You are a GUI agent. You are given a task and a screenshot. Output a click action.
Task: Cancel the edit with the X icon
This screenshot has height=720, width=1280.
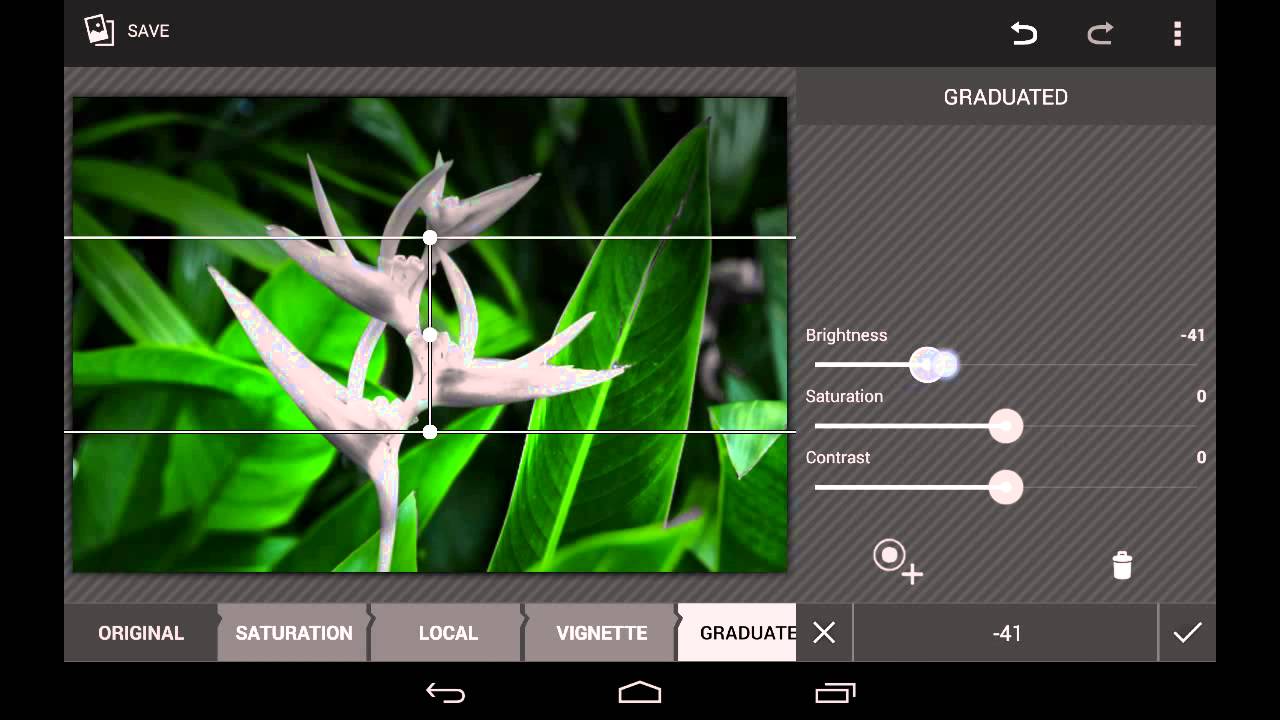click(824, 633)
